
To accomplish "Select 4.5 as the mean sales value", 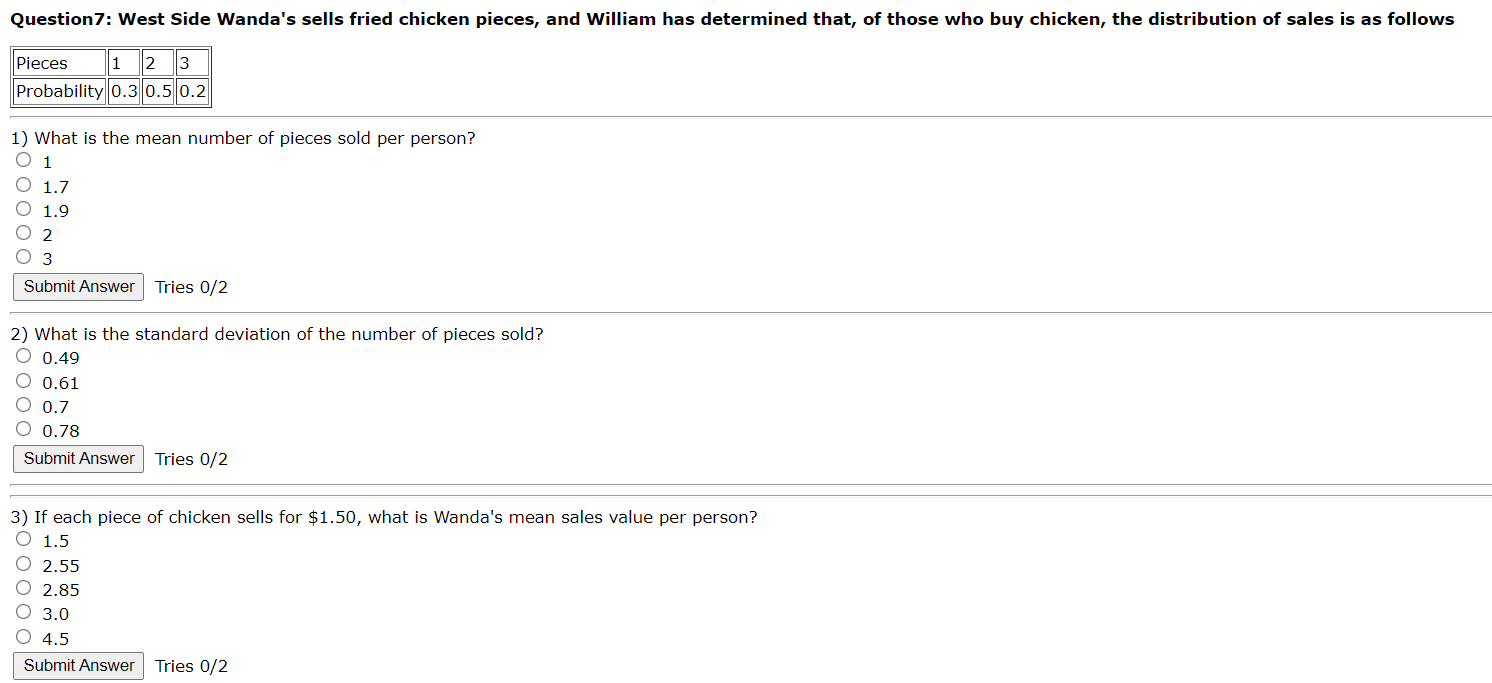I will point(23,634).
